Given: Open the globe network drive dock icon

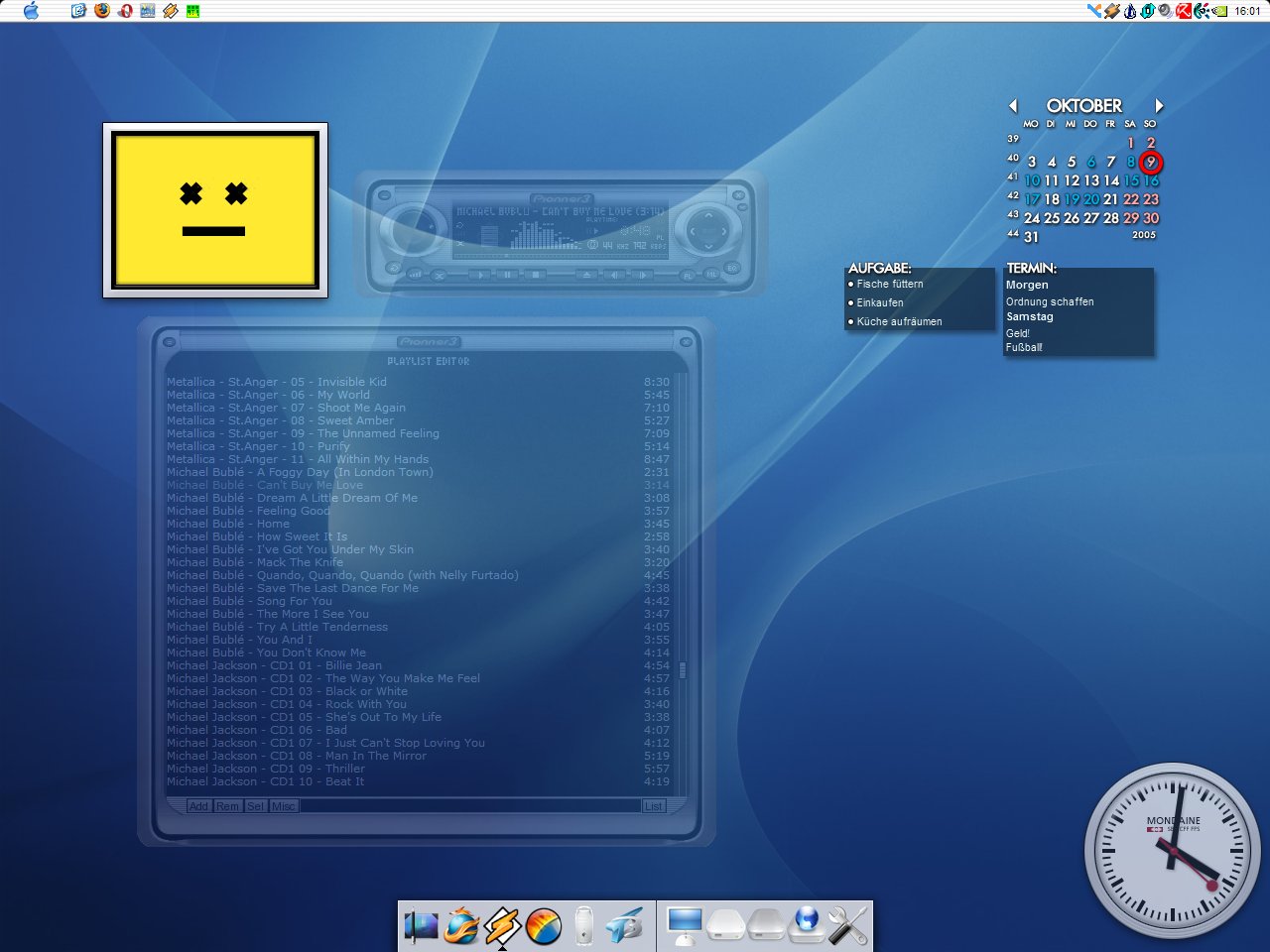Looking at the screenshot, I should [806, 925].
